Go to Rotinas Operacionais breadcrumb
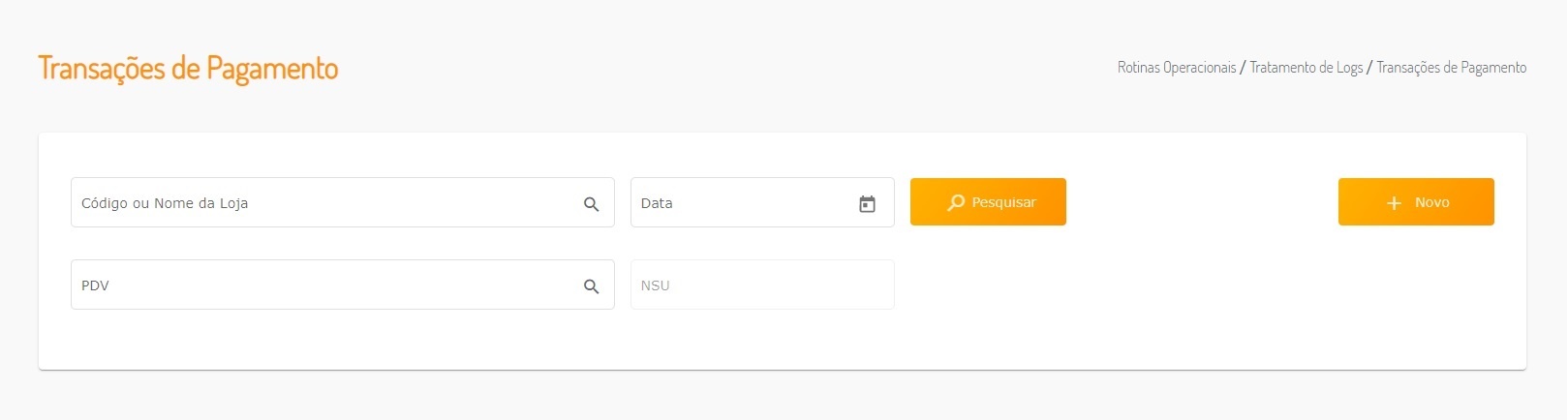Image resolution: width=1568 pixels, height=420 pixels. point(1177,68)
